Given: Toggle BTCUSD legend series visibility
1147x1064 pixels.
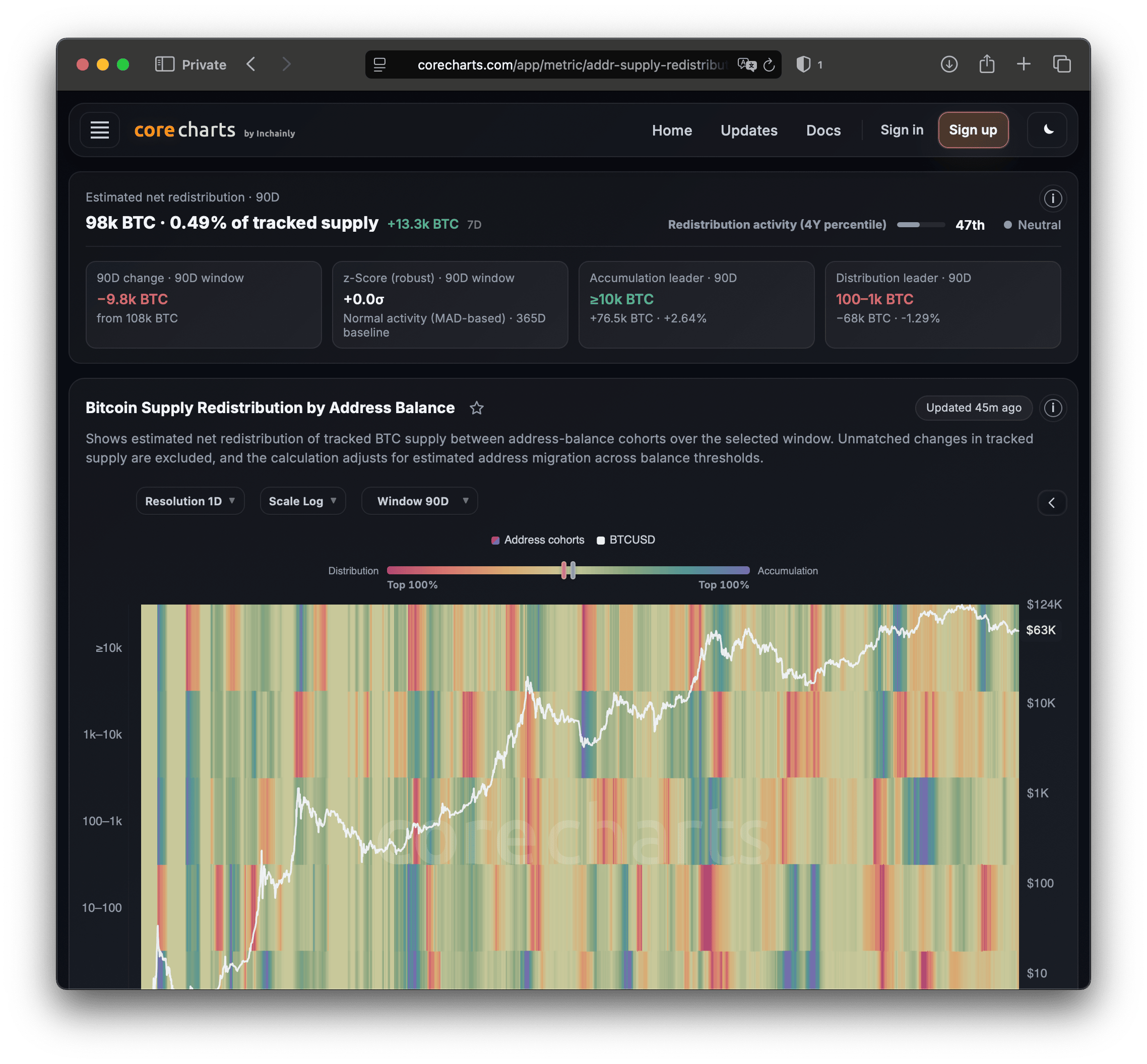Looking at the screenshot, I should tap(626, 540).
